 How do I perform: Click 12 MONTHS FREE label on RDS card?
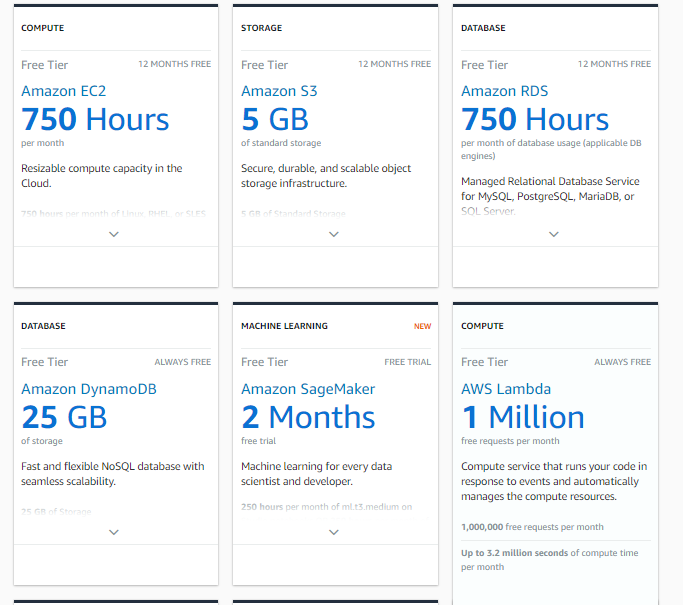point(615,64)
